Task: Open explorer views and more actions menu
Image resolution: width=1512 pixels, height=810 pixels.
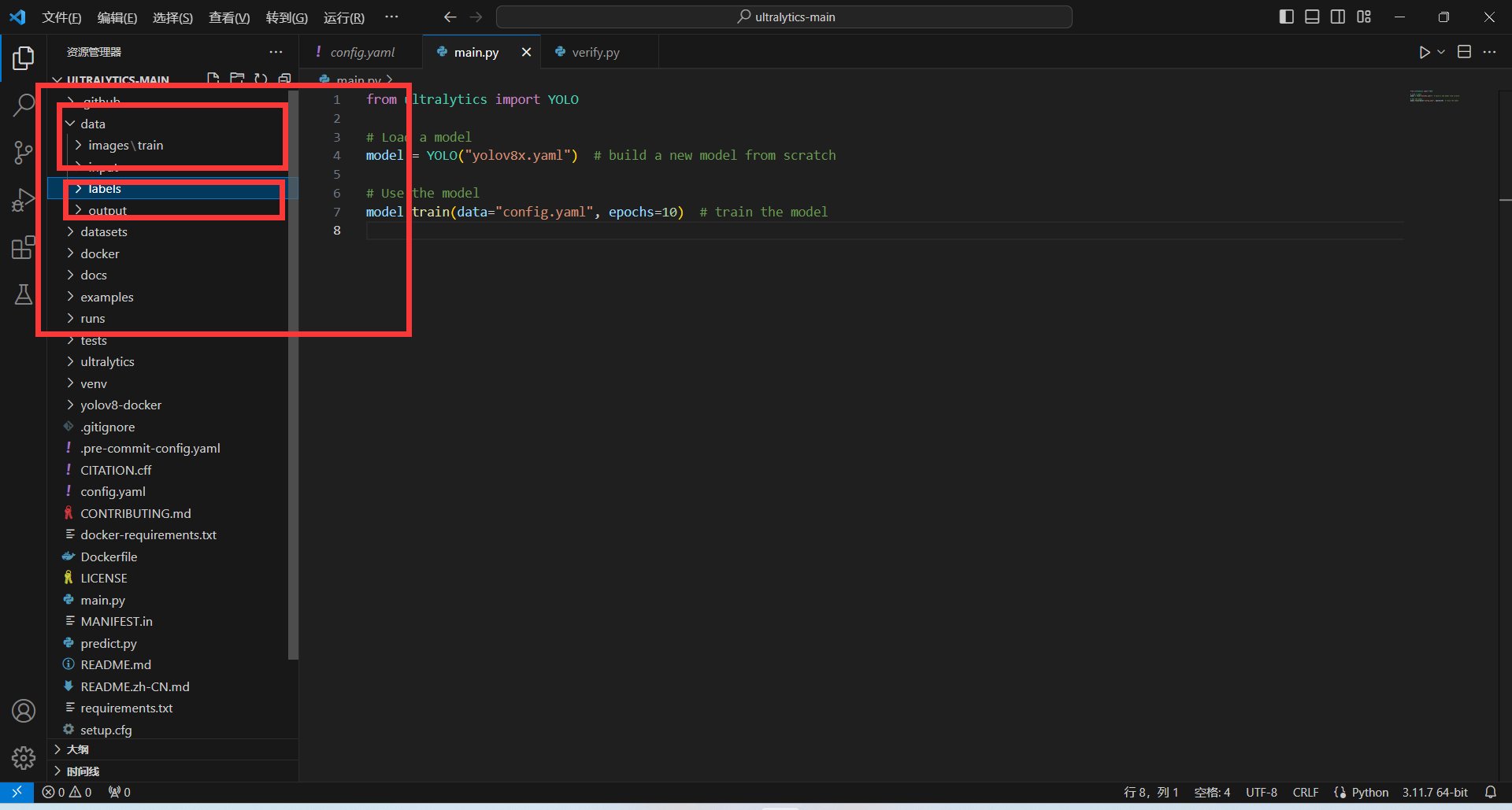Action: point(276,52)
